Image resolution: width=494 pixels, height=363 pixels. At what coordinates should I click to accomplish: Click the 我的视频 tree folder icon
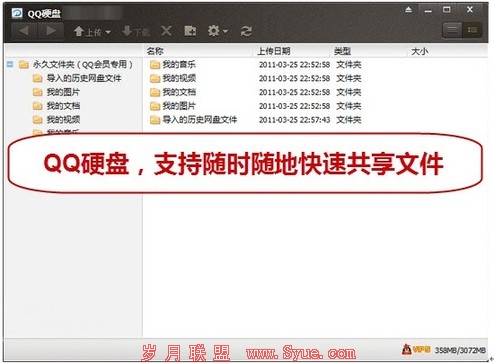(x=38, y=120)
